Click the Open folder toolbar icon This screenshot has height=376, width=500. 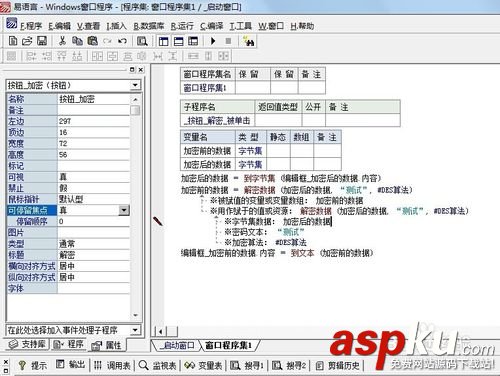pyautogui.click(x=27, y=41)
